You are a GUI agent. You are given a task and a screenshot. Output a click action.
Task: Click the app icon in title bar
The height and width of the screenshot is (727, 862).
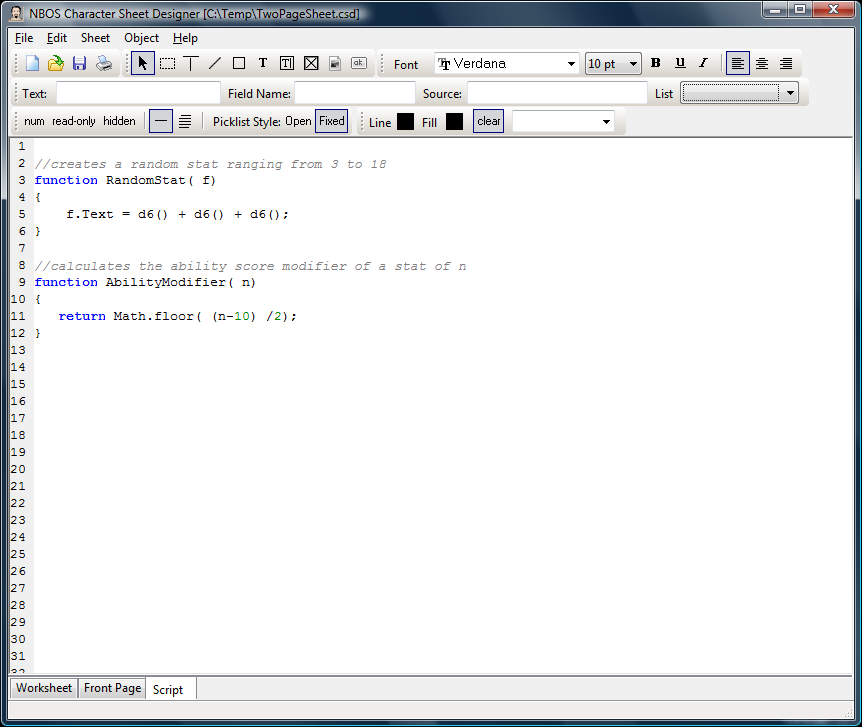click(x=16, y=13)
